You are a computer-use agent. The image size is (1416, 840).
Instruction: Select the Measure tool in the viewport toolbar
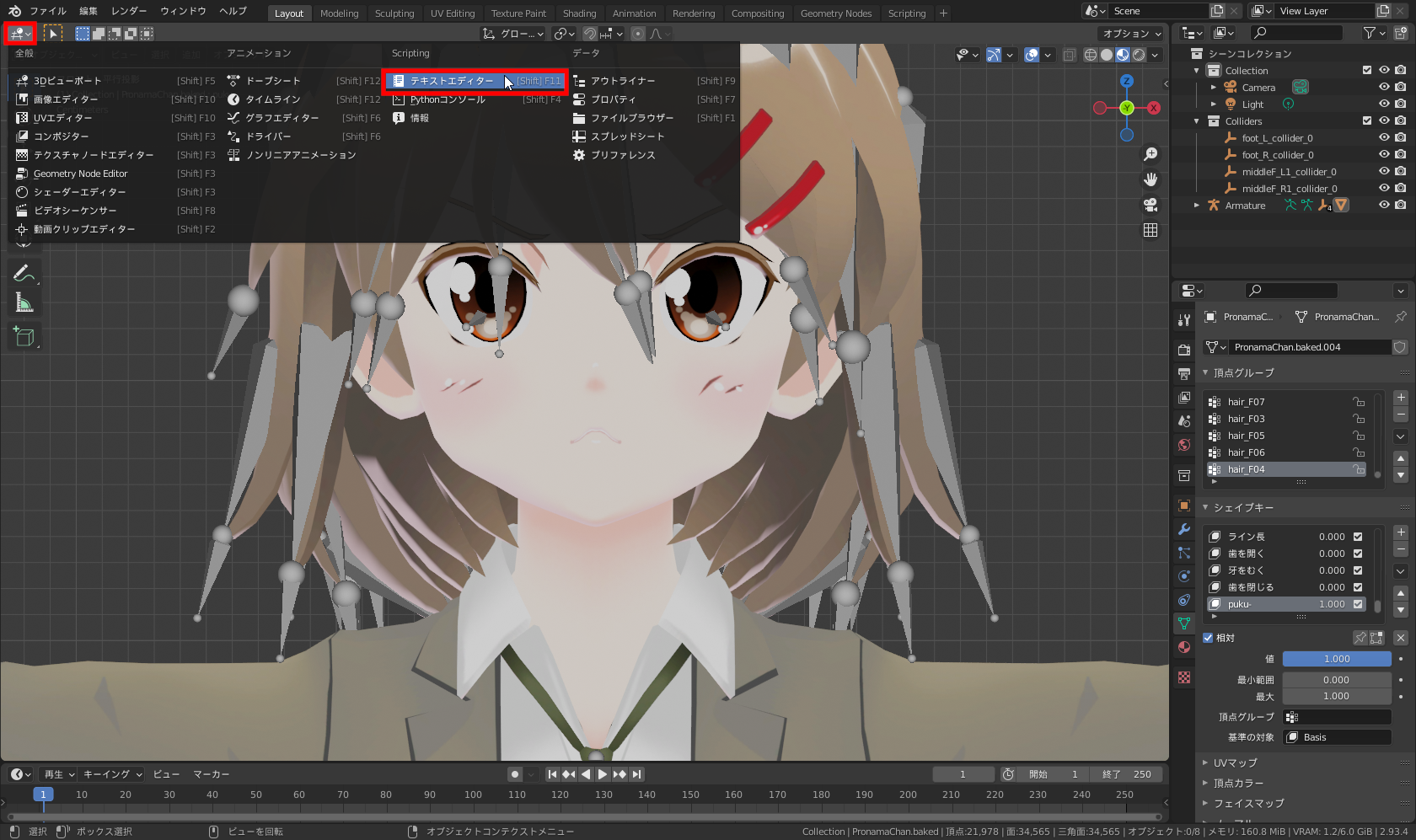(x=24, y=302)
